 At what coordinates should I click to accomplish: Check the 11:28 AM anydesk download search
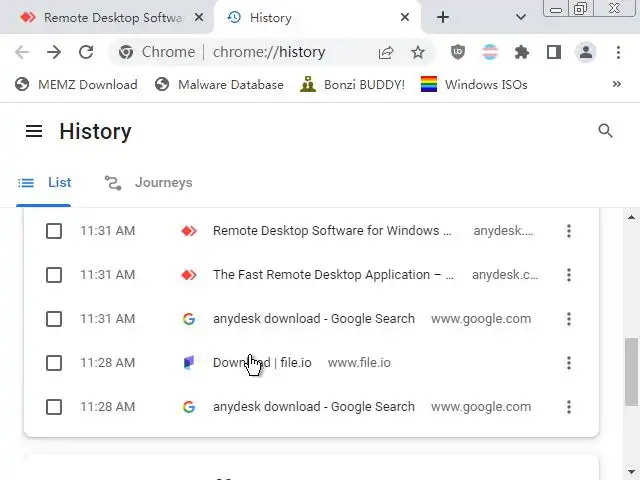(54, 407)
